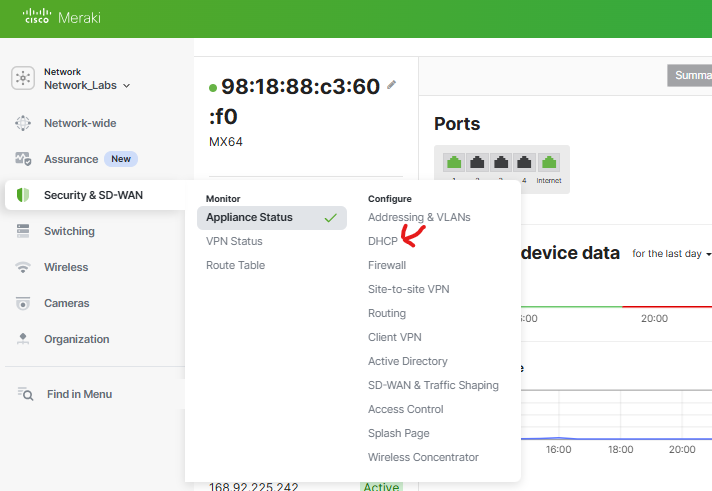
Task: Click the Cisco Meraki logo
Action: (62, 17)
